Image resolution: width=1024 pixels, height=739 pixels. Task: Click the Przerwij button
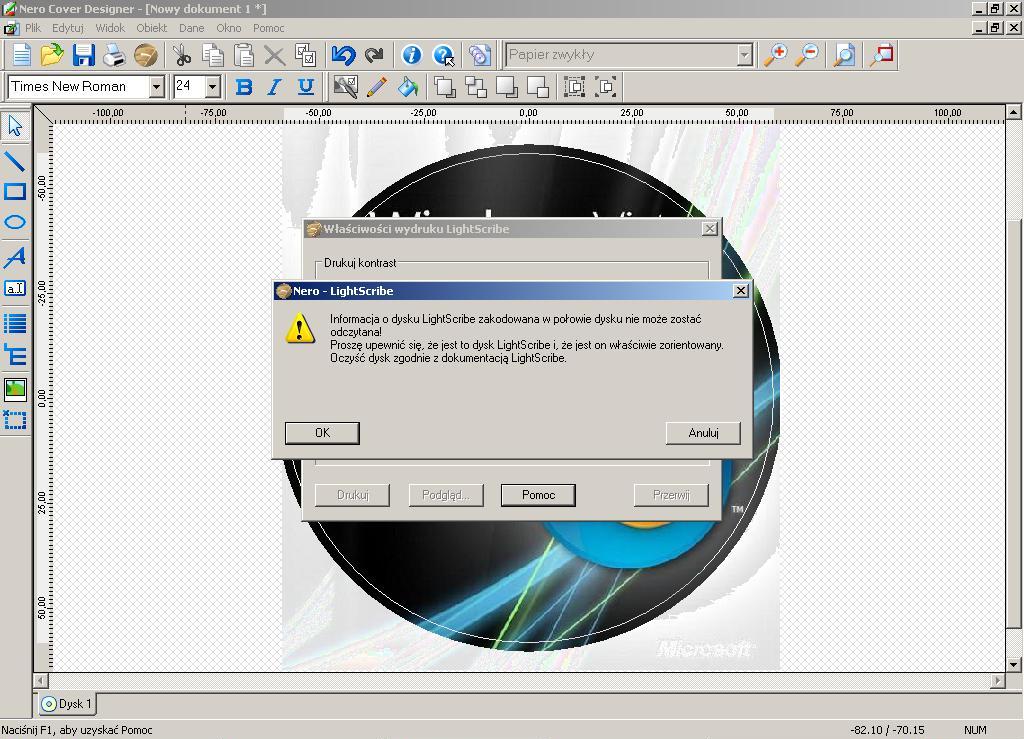[671, 495]
